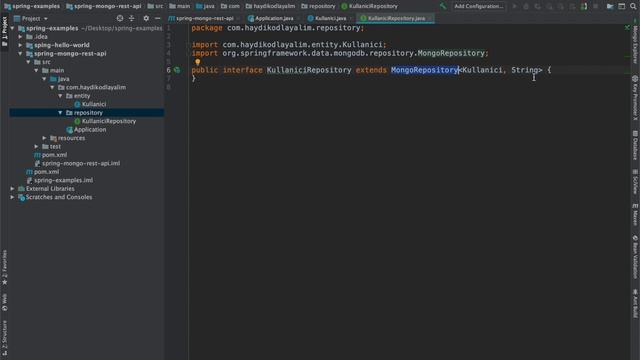Open the 2: Favorites side tab
Image resolution: width=640 pixels, height=360 pixels.
tap(4, 267)
